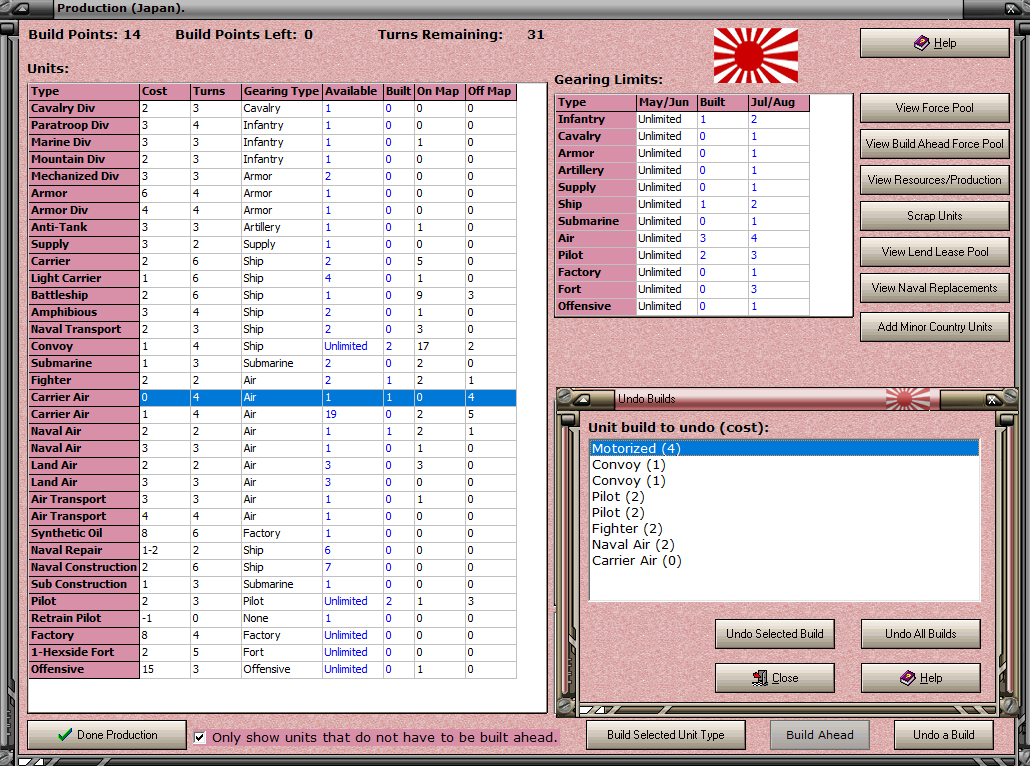Select the Synthetic Oil unit row

pos(273,533)
